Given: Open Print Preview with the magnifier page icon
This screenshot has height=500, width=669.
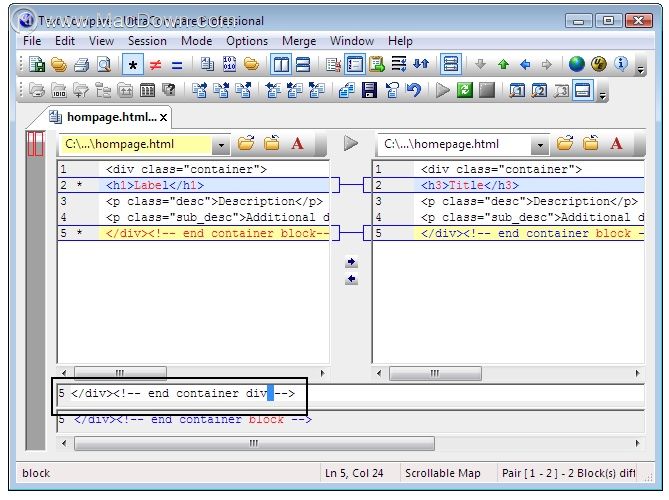Looking at the screenshot, I should 104,64.
